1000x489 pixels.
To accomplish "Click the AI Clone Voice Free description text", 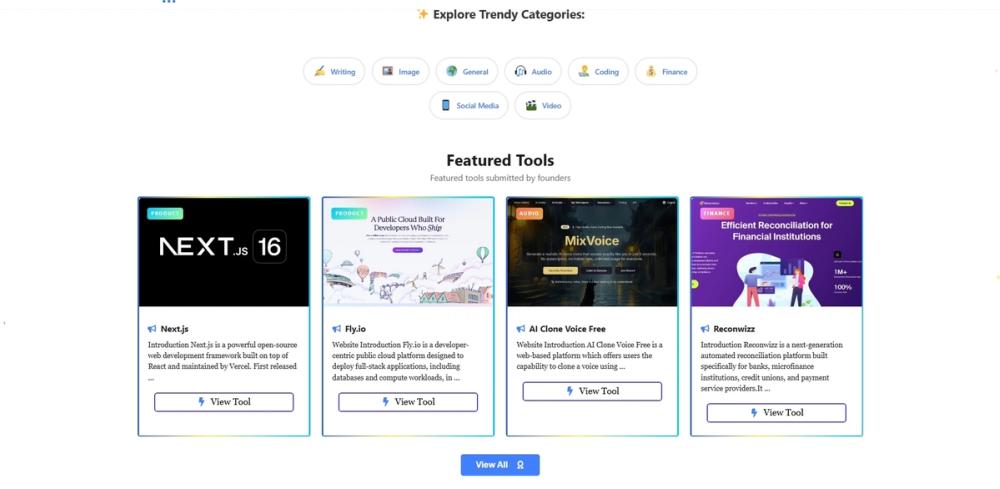I will click(x=589, y=356).
